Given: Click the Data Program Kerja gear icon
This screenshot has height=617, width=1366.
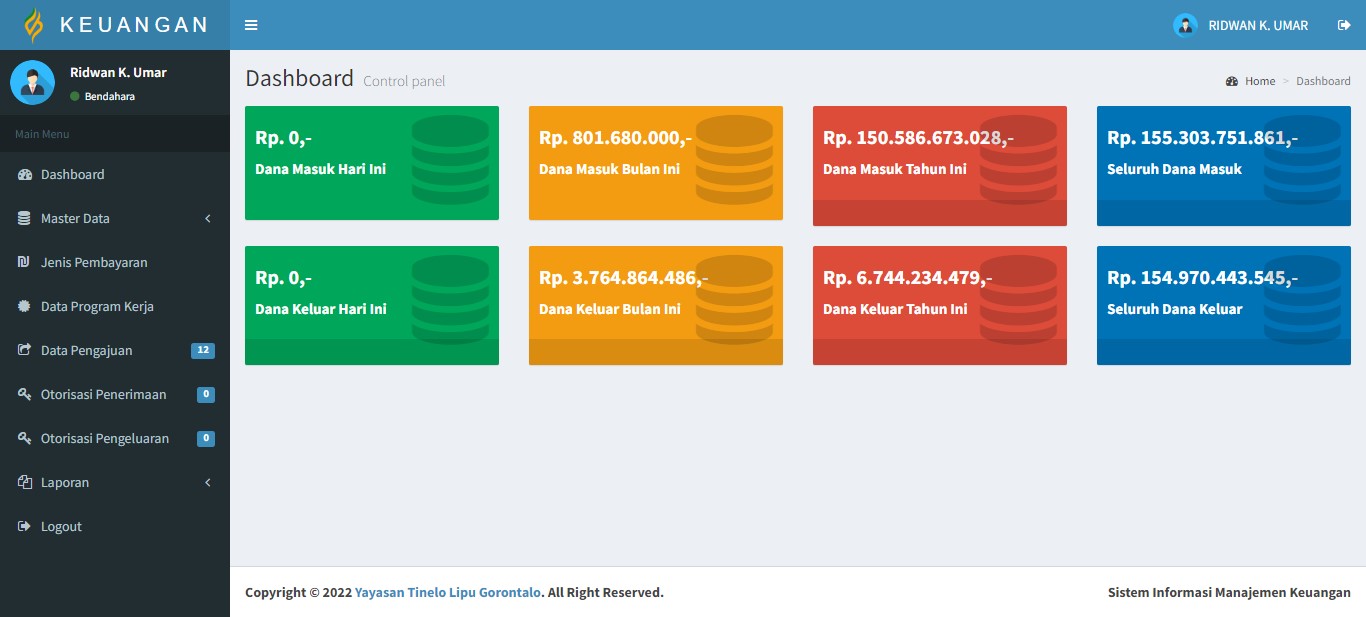Looking at the screenshot, I should click(25, 307).
